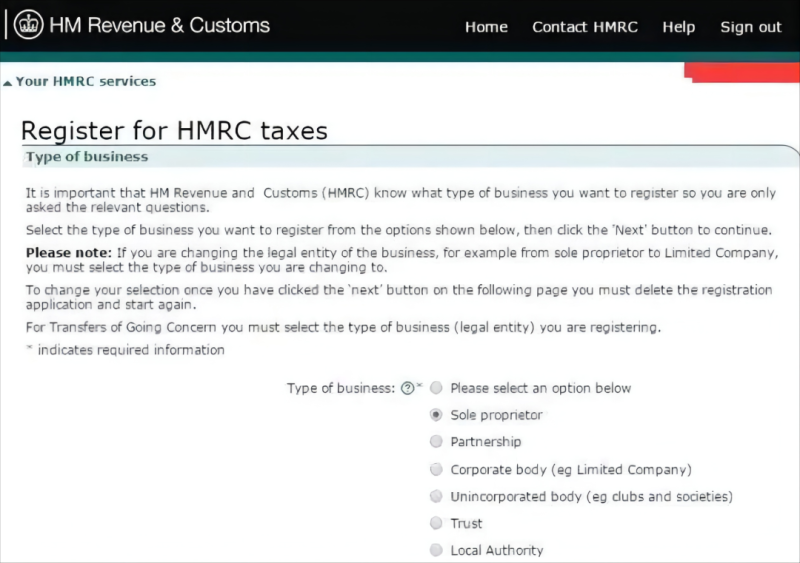Open Contact HMRC in the header
The width and height of the screenshot is (800, 563).
585,27
